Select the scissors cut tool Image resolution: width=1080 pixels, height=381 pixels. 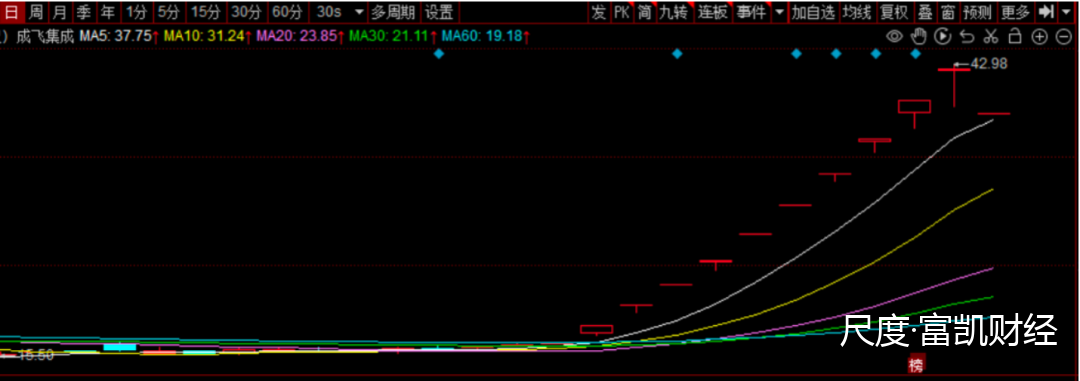coord(991,37)
